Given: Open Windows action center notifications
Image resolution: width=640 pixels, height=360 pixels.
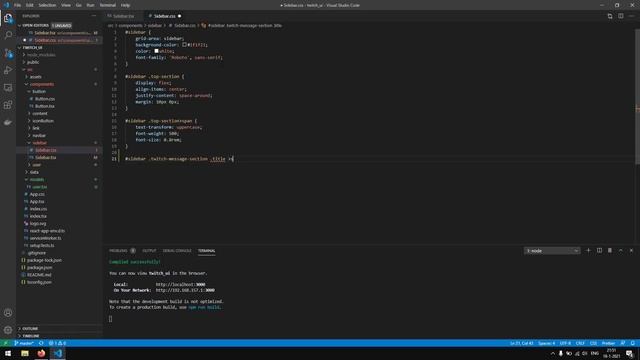Looking at the screenshot, I should pyautogui.click(x=630, y=353).
